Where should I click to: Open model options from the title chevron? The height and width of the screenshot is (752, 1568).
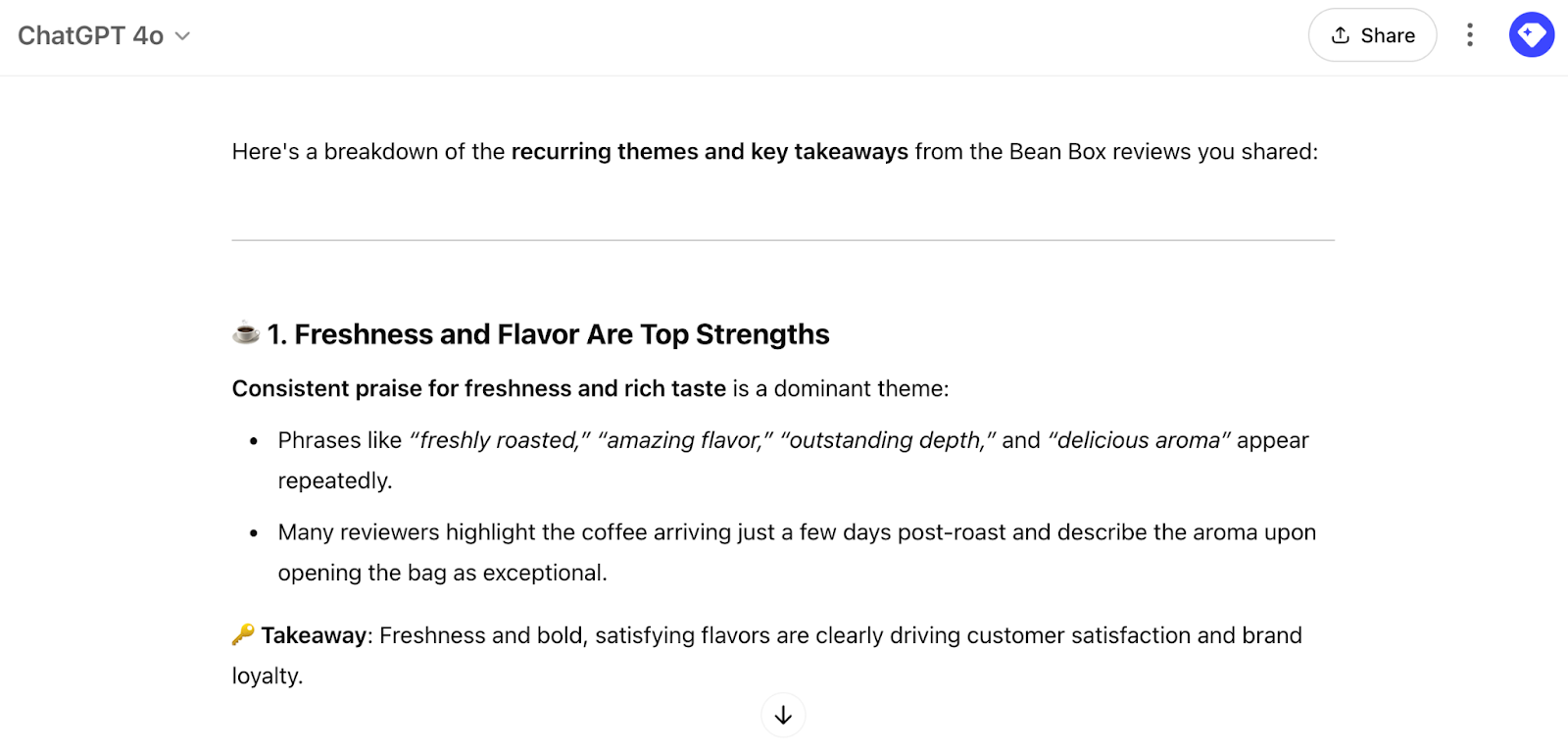point(182,36)
